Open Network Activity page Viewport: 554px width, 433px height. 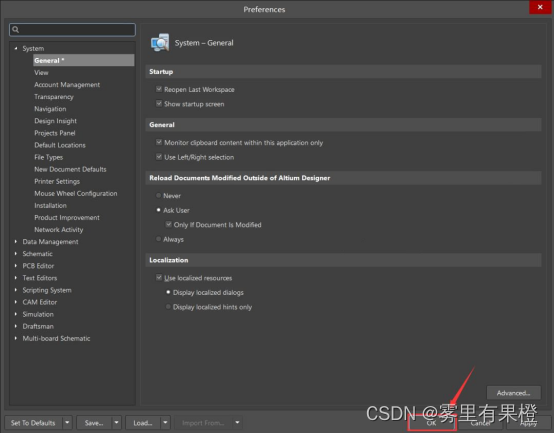pyautogui.click(x=59, y=230)
